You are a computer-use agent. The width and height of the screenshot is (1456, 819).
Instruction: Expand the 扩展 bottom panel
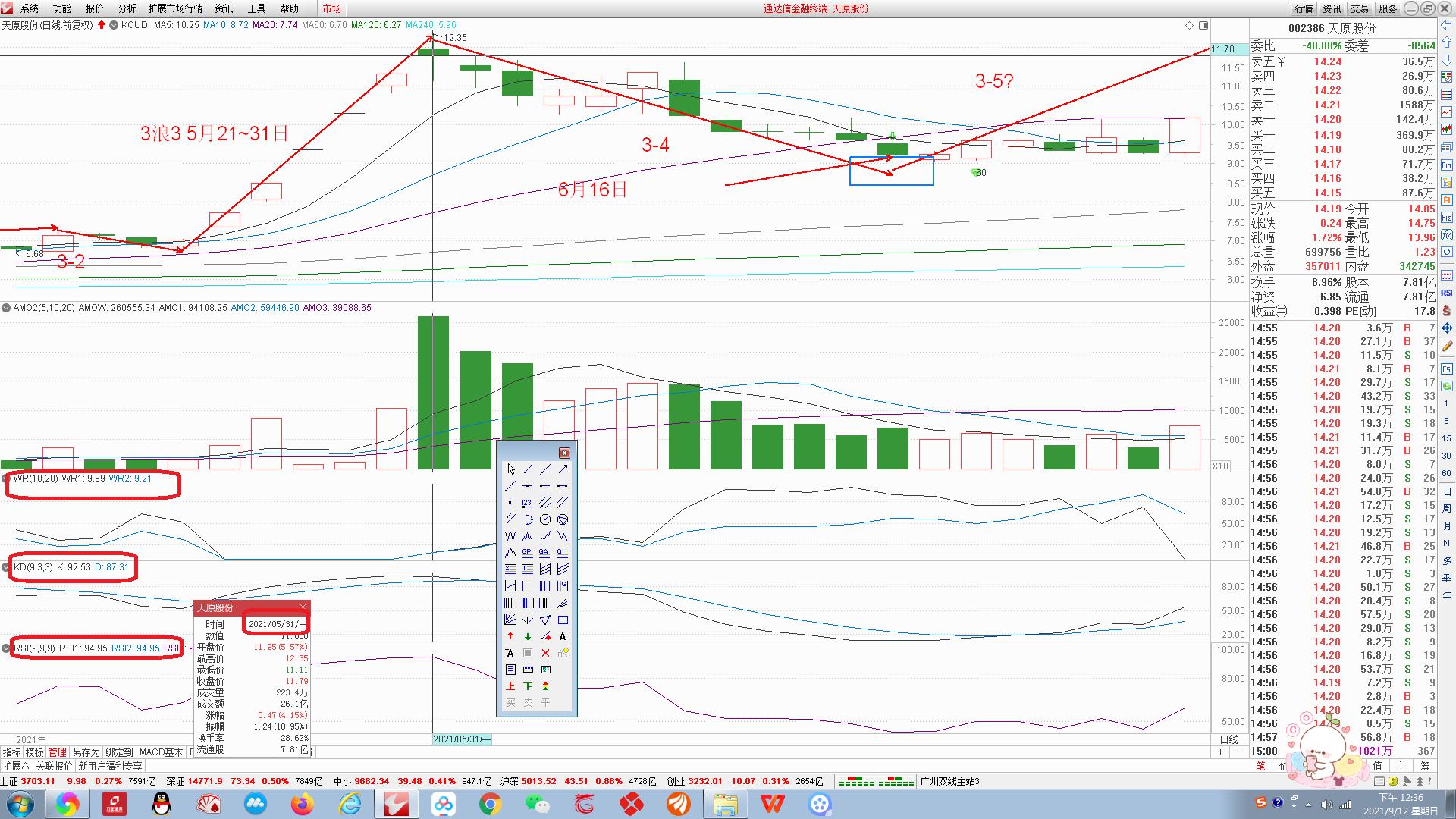pyautogui.click(x=15, y=766)
